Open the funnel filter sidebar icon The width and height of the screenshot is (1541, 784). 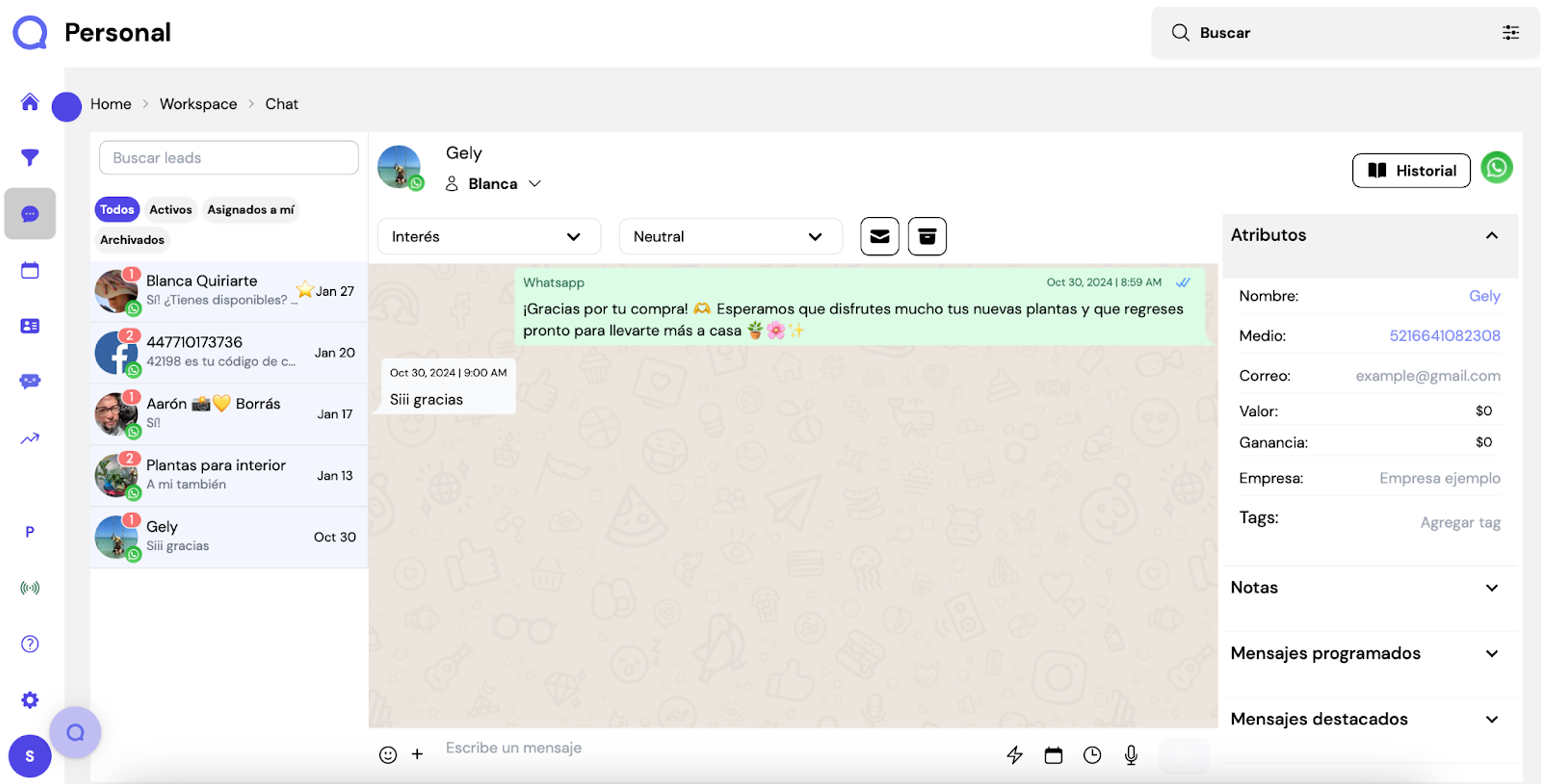point(30,158)
